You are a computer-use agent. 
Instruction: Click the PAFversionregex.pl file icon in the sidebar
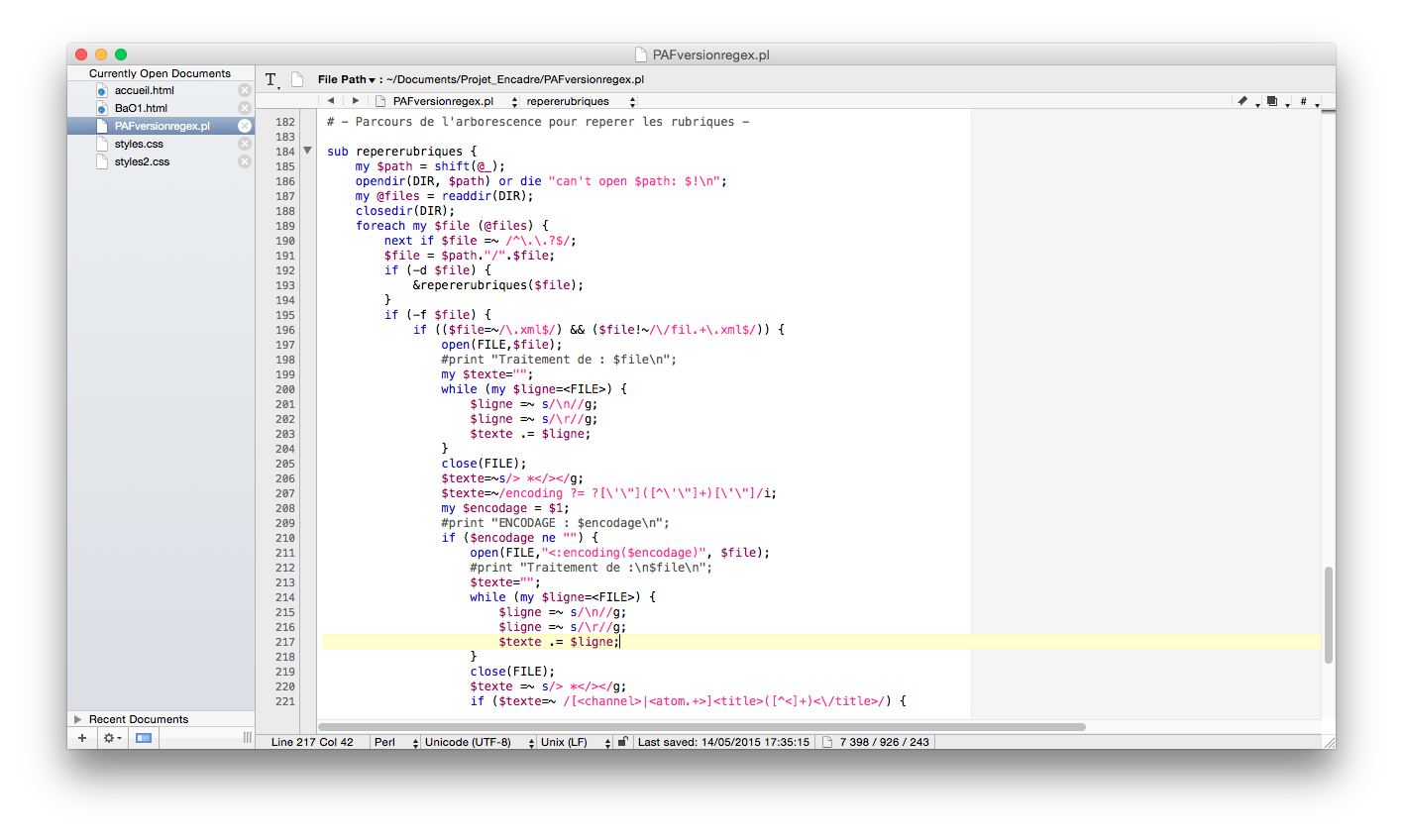tap(101, 126)
